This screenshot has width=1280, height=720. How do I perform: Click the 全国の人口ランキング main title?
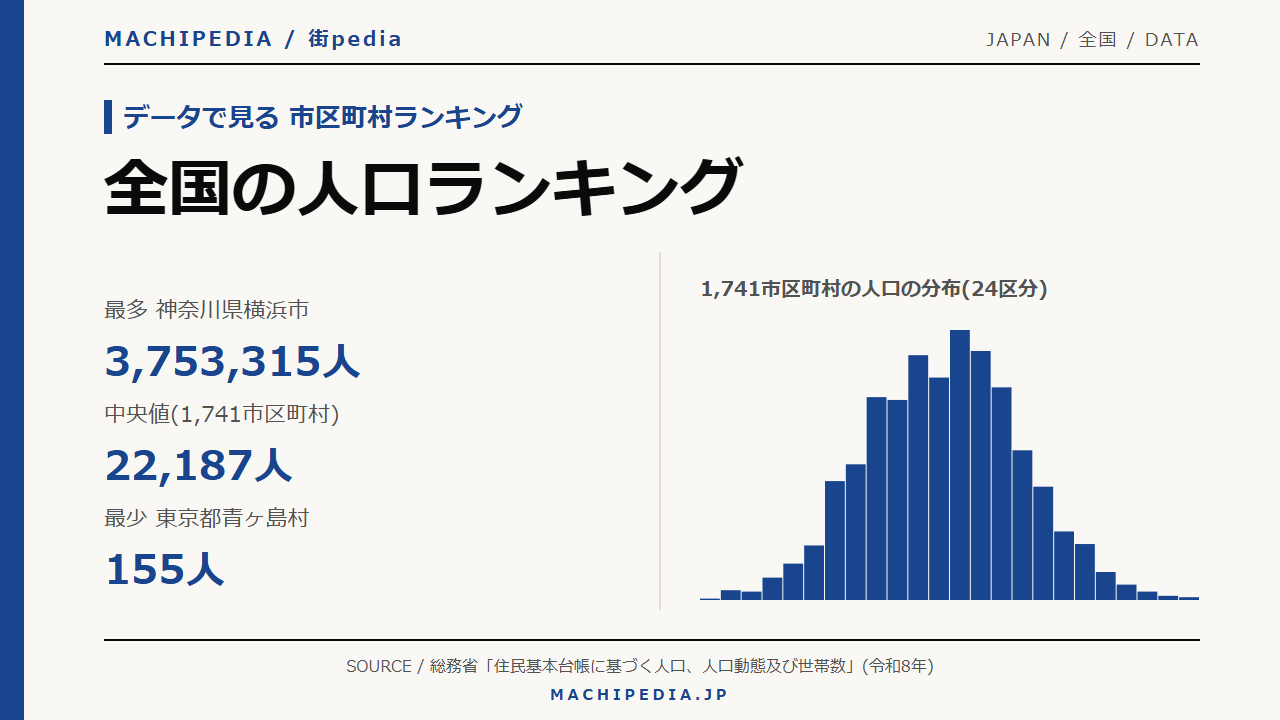point(424,187)
